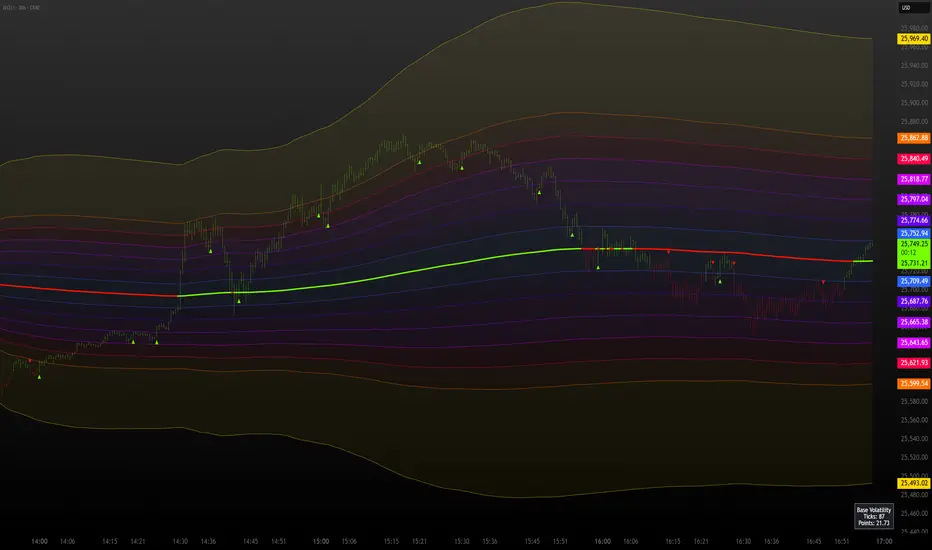Click the 15:15 time axis label
932x550 pixels.
point(391,542)
